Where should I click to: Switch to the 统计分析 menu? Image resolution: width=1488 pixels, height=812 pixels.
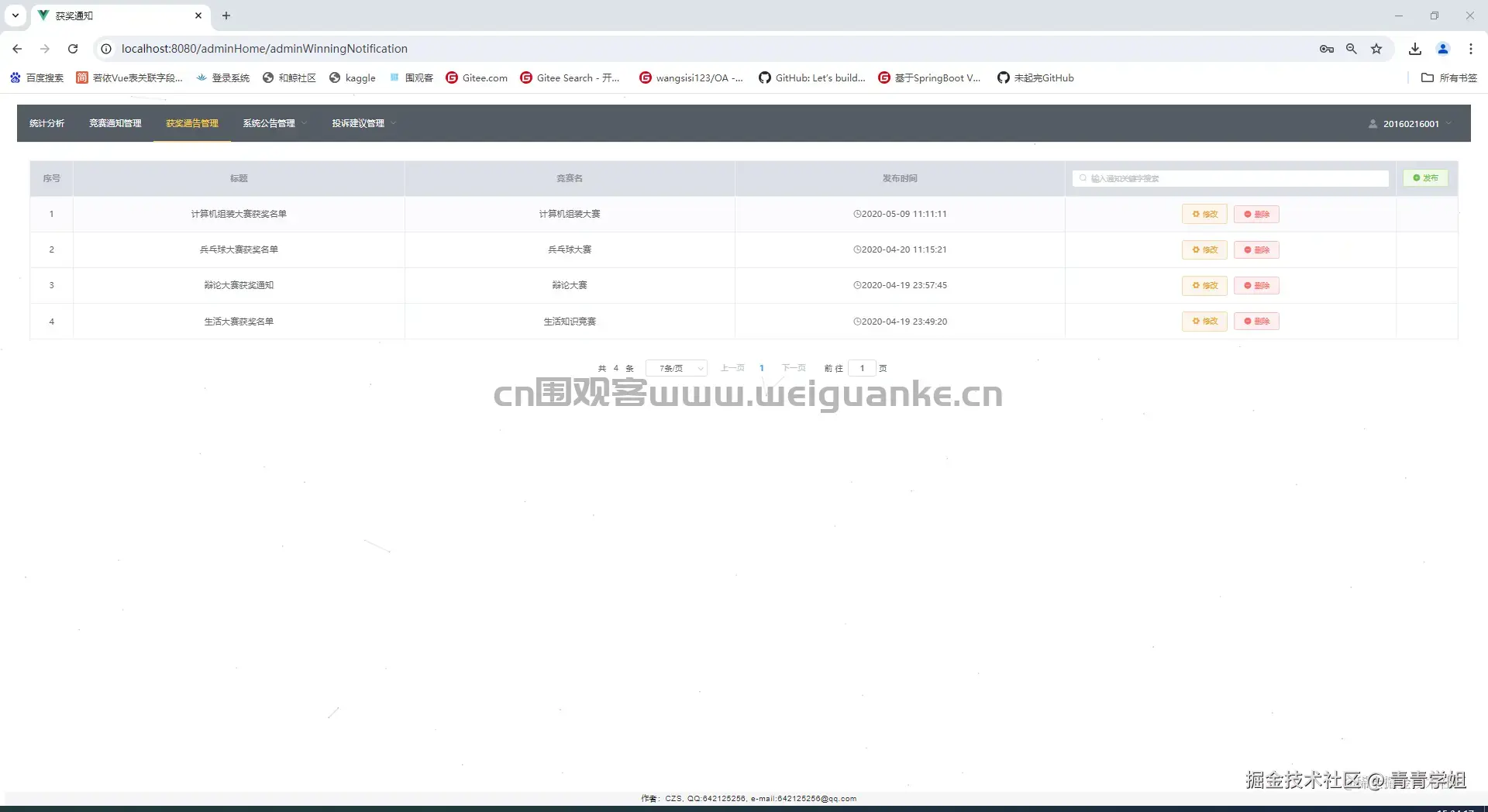click(46, 123)
